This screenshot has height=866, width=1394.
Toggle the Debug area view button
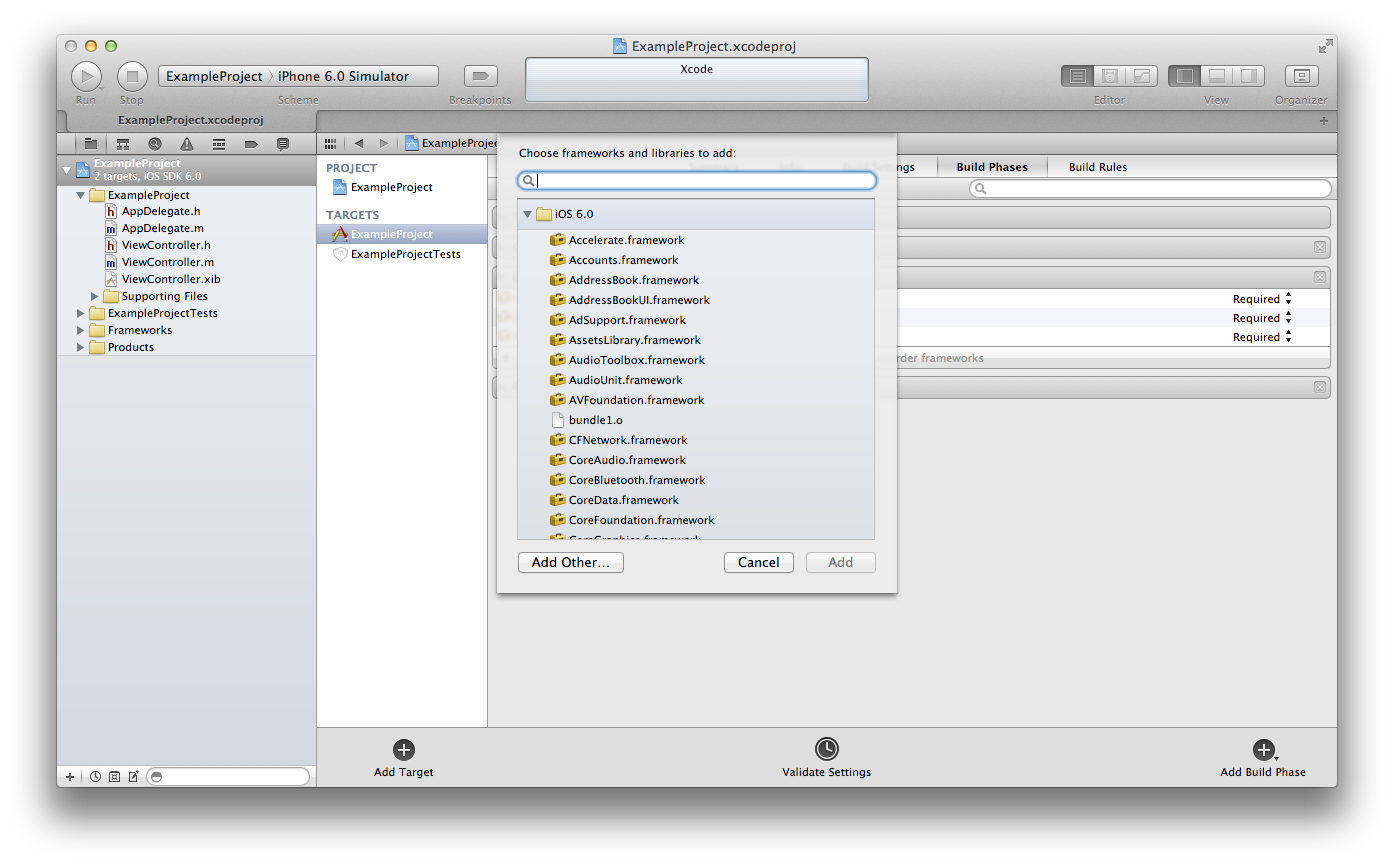pyautogui.click(x=1217, y=76)
